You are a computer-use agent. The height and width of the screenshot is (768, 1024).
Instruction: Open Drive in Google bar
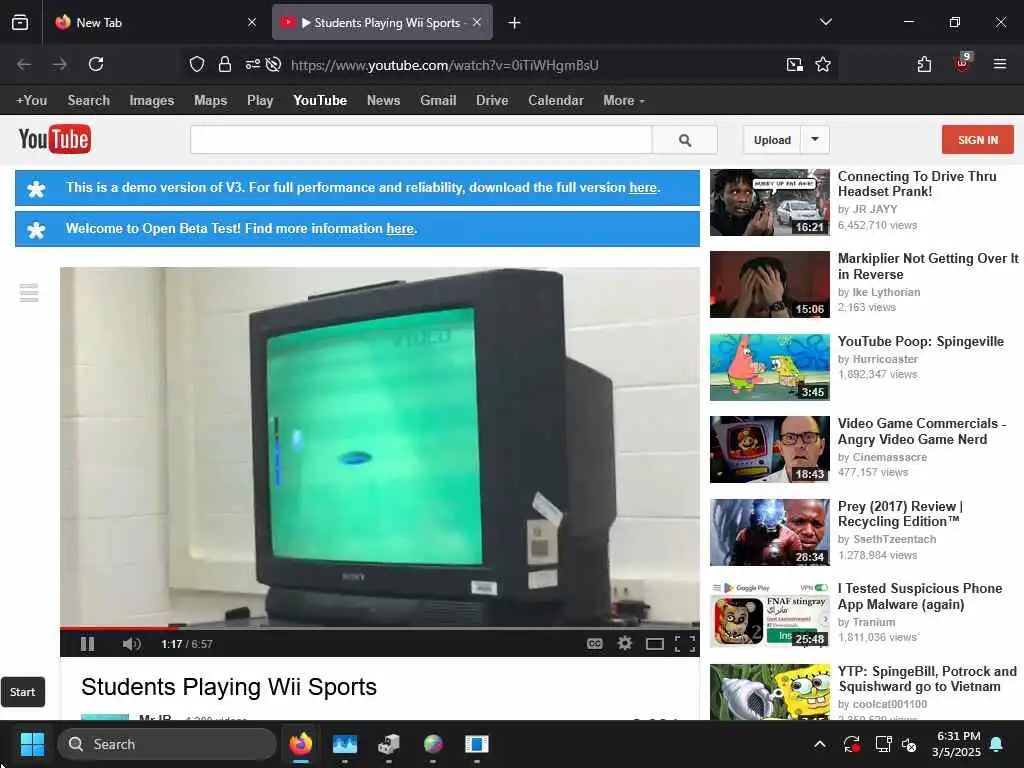[492, 101]
